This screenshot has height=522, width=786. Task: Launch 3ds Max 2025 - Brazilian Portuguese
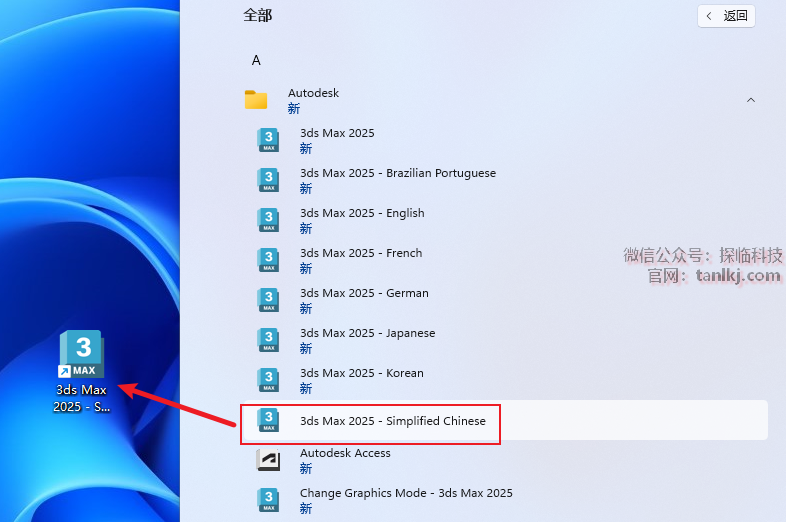(398, 173)
